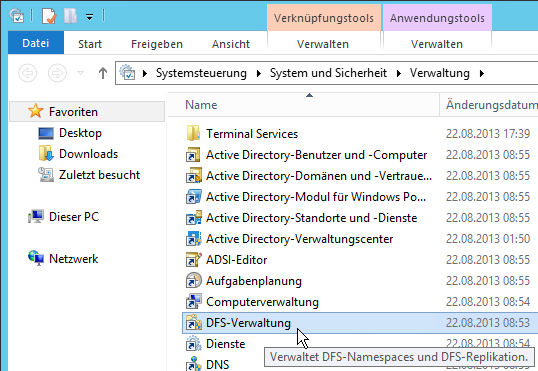
Task: Expand the arrow after System und Sicherheit
Action: tap(399, 73)
